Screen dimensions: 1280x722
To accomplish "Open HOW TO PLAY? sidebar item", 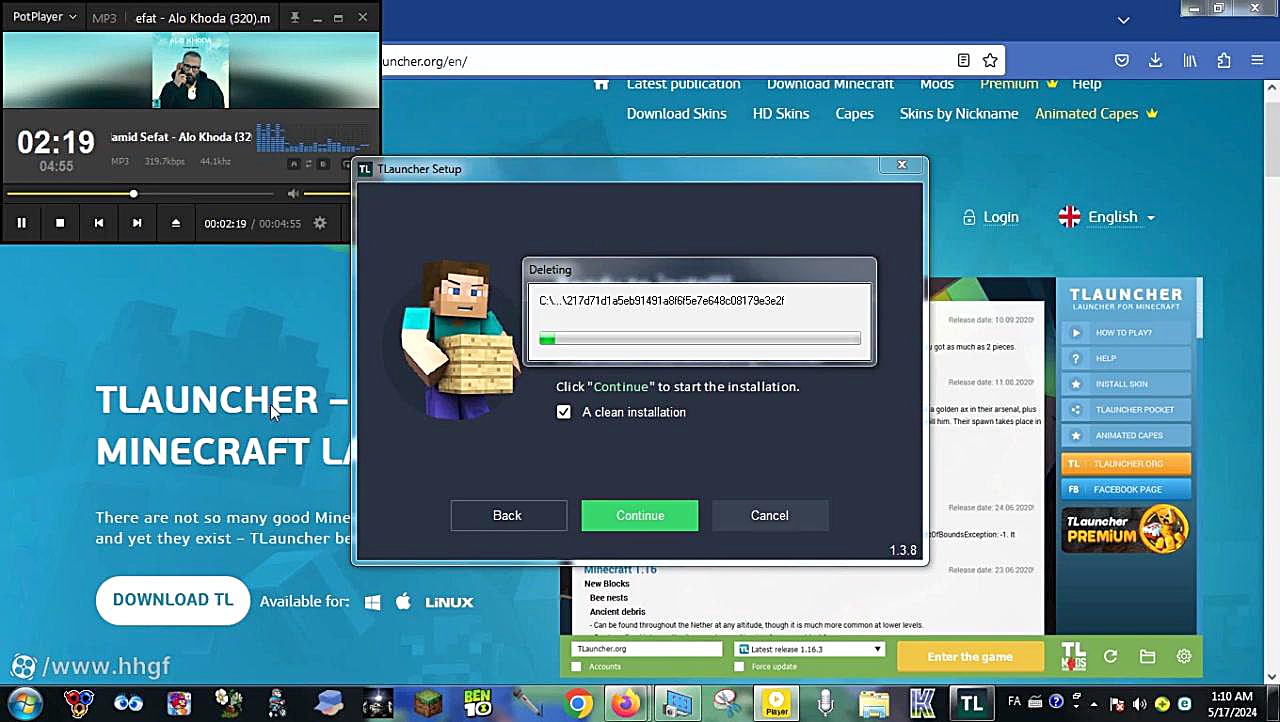I will pyautogui.click(x=1126, y=332).
